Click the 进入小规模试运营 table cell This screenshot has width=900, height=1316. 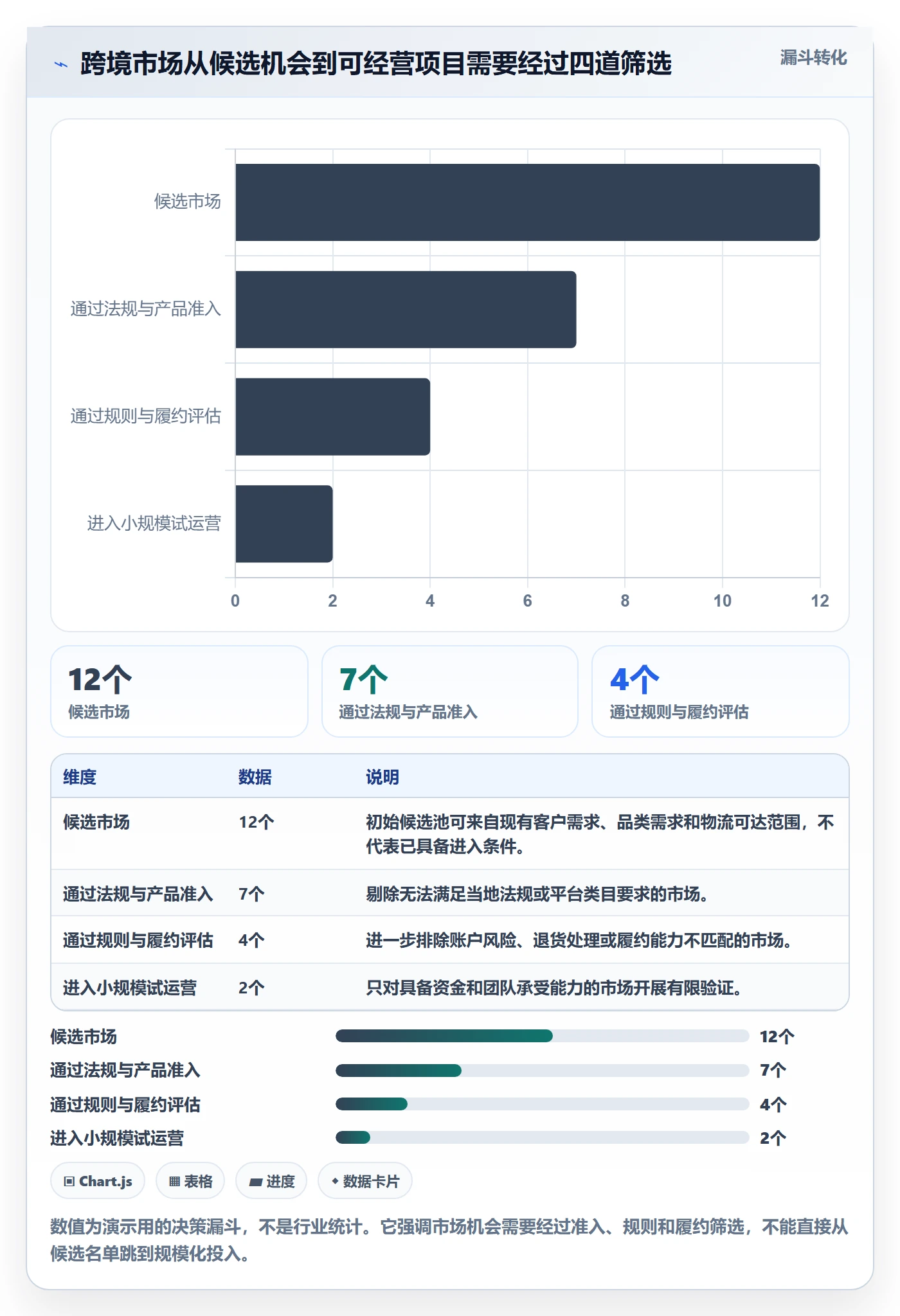[x=130, y=988]
